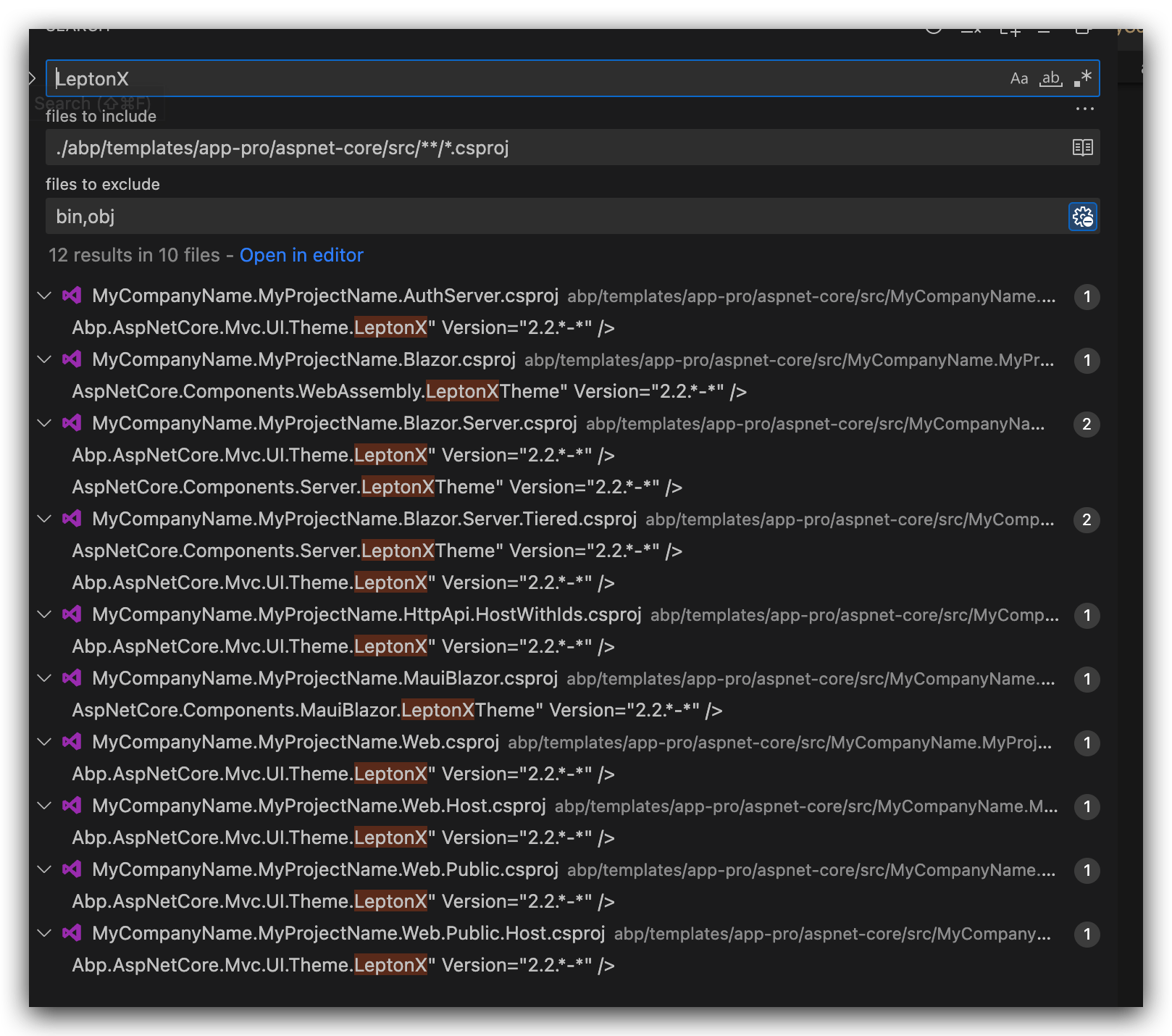Click match count badge for Blazor.Server.csproj
Screen dimensions: 1172x1036
1087,425
